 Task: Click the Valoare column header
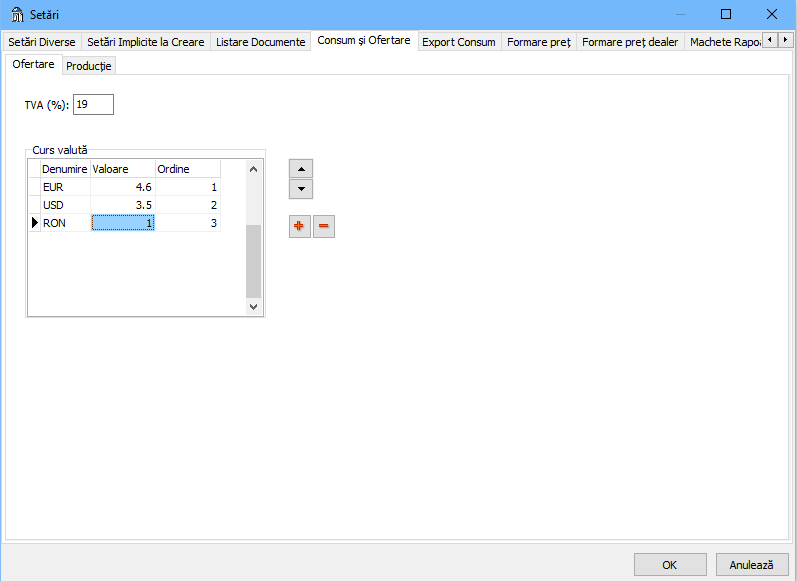pos(122,169)
